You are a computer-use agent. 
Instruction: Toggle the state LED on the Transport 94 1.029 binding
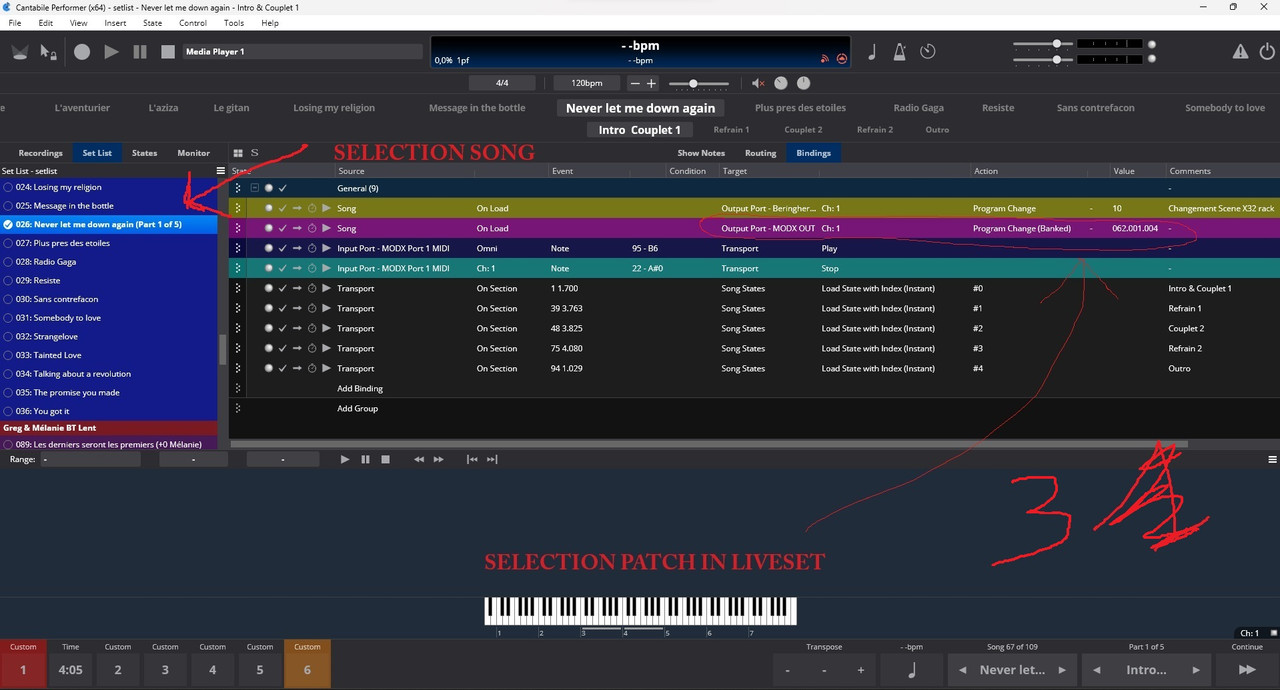(x=268, y=368)
